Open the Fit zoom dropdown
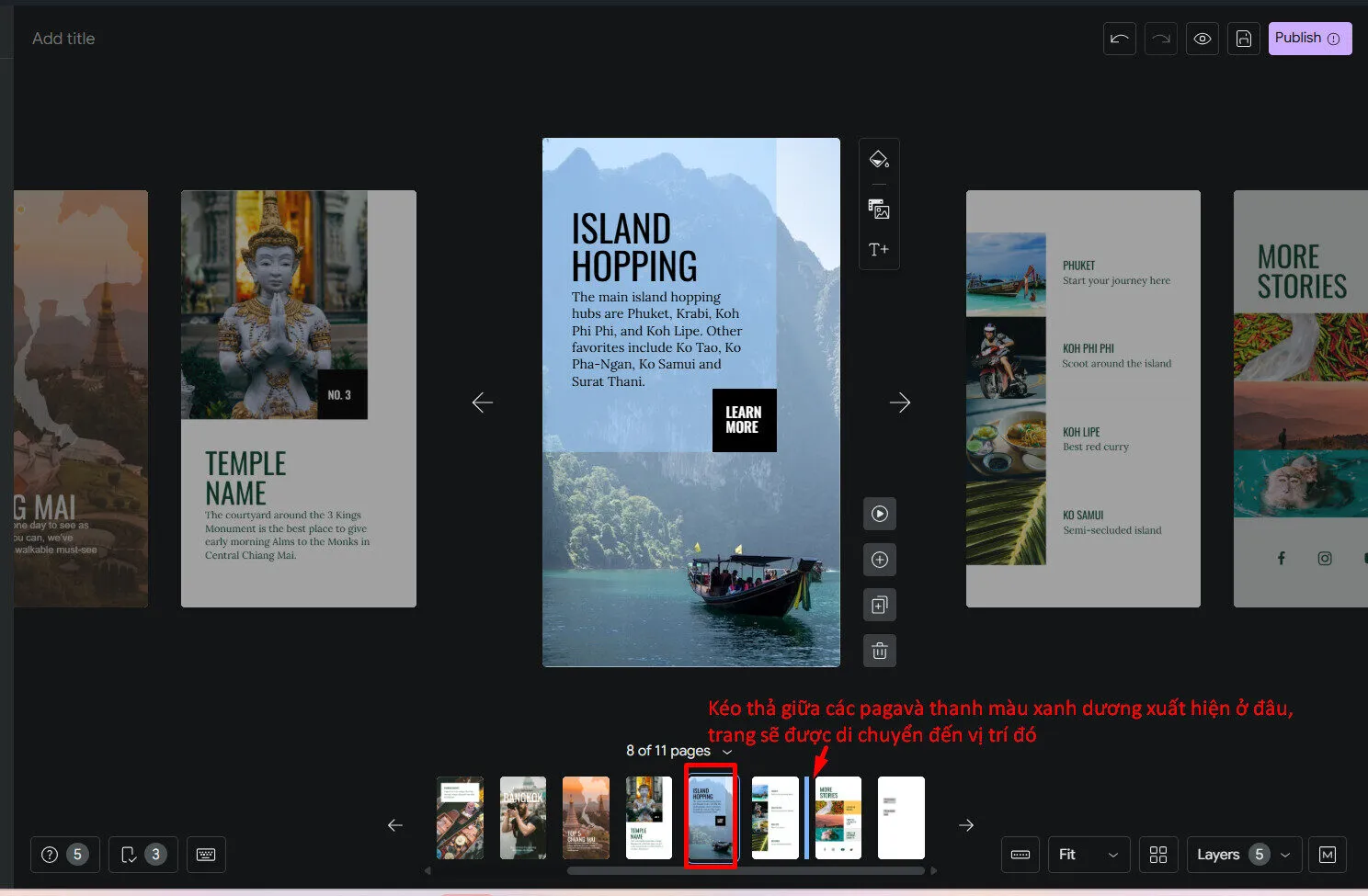The width and height of the screenshot is (1368, 896). pos(1089,855)
